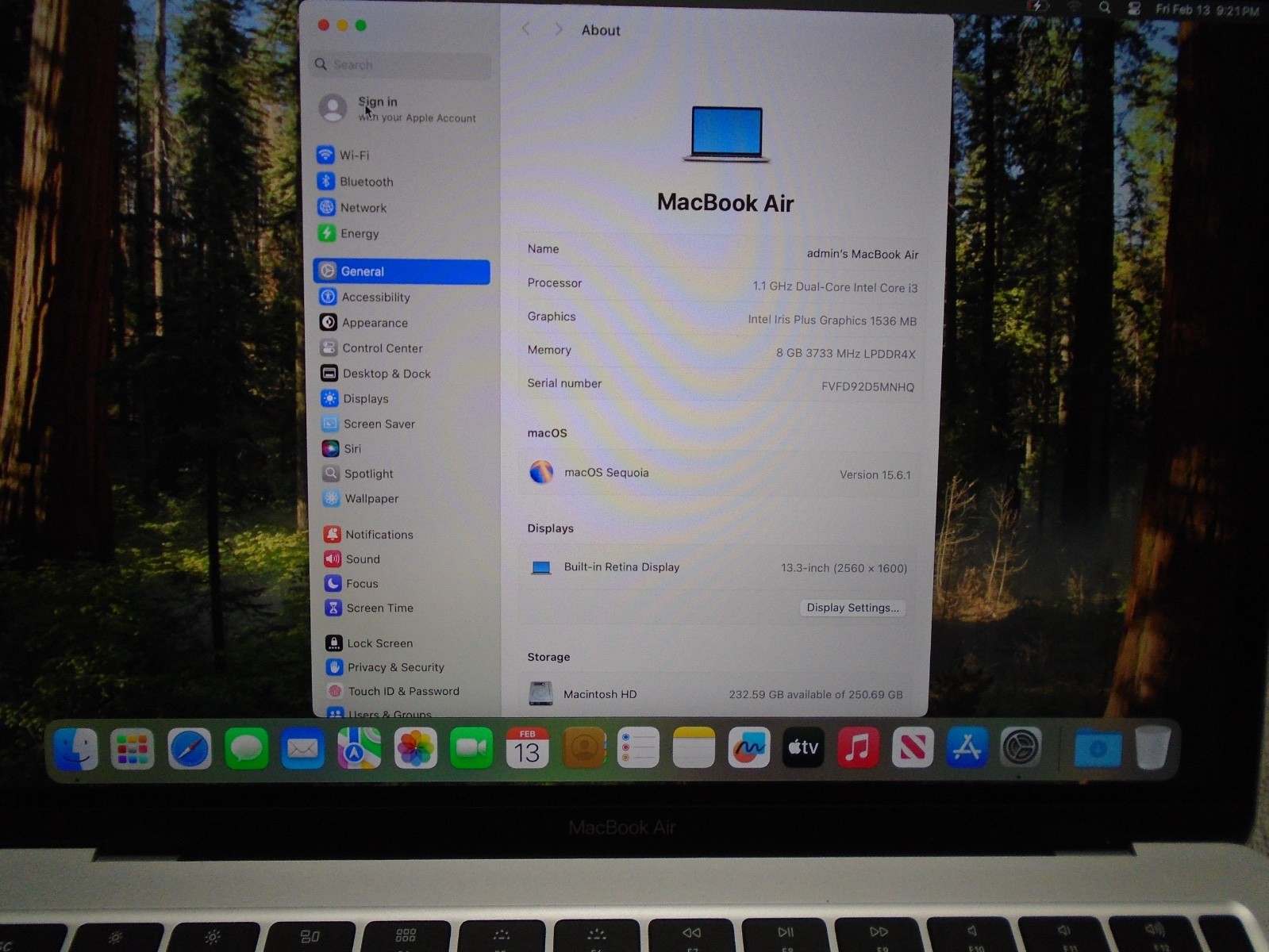
Task: Launch the Music app from the Dock
Action: 858,747
